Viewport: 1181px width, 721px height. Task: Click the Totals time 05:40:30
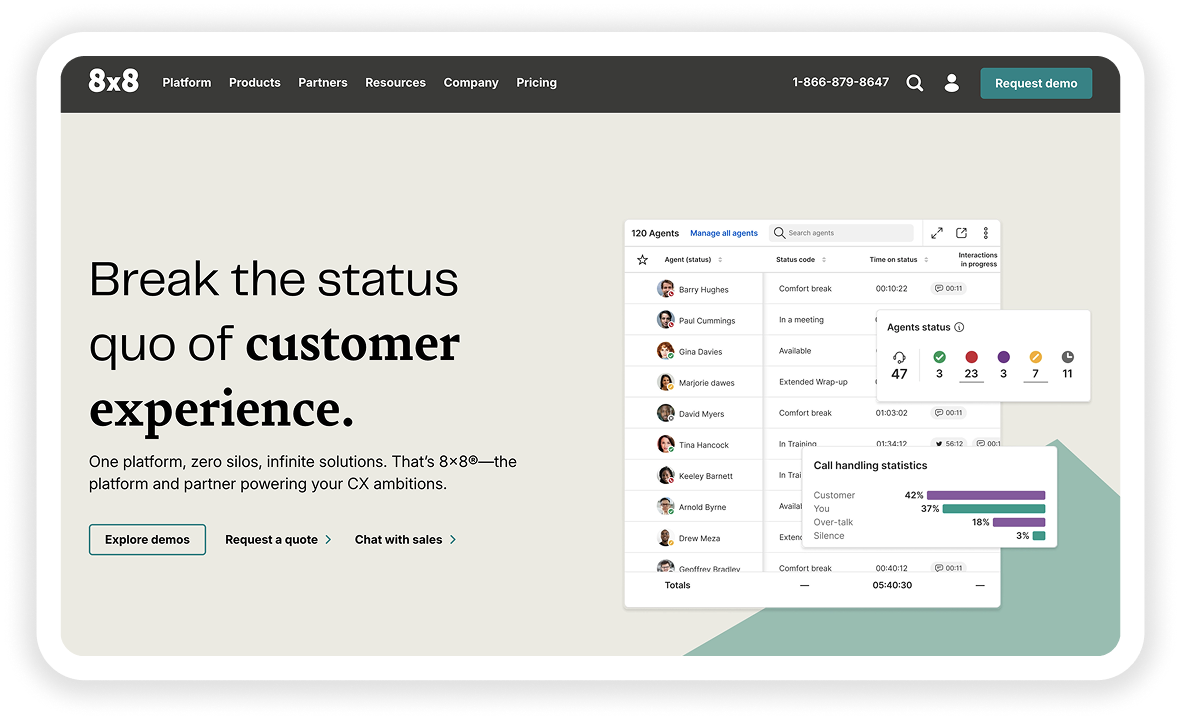click(893, 585)
